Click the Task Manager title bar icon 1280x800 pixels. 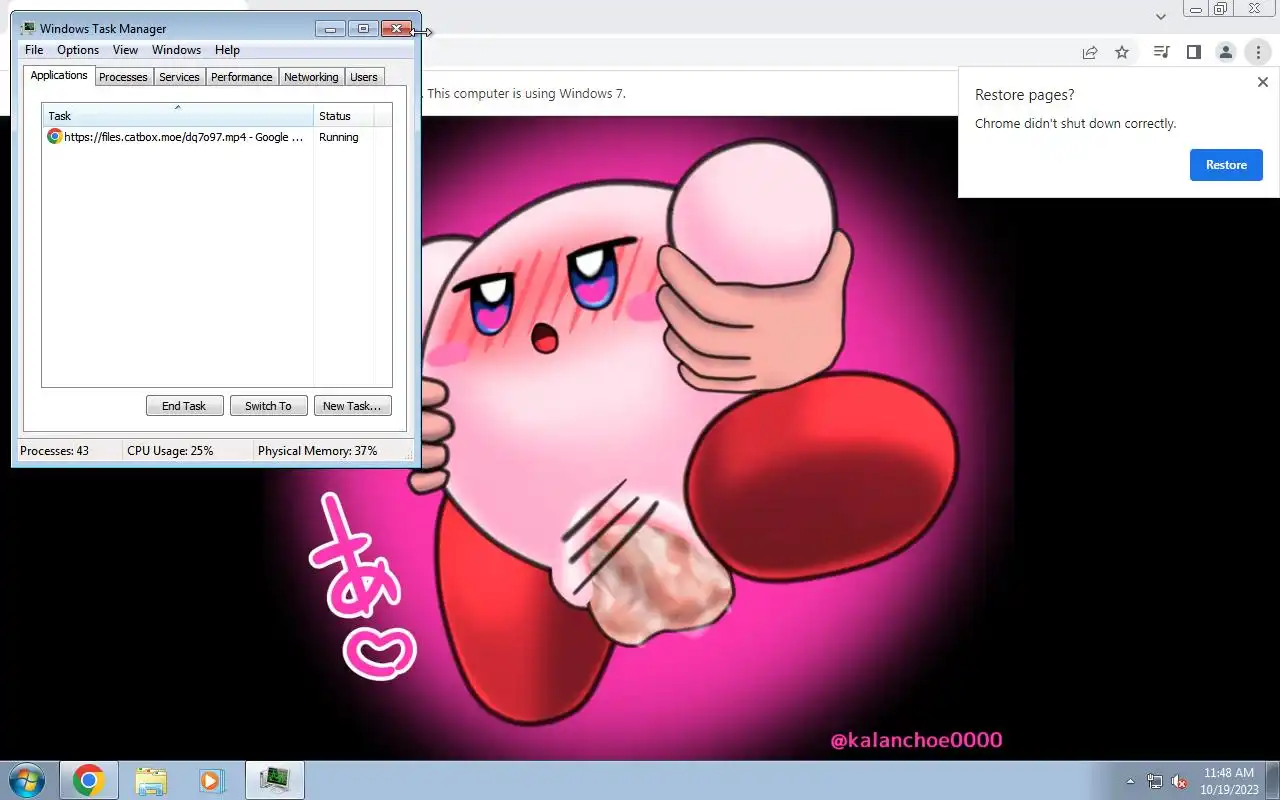coord(28,29)
